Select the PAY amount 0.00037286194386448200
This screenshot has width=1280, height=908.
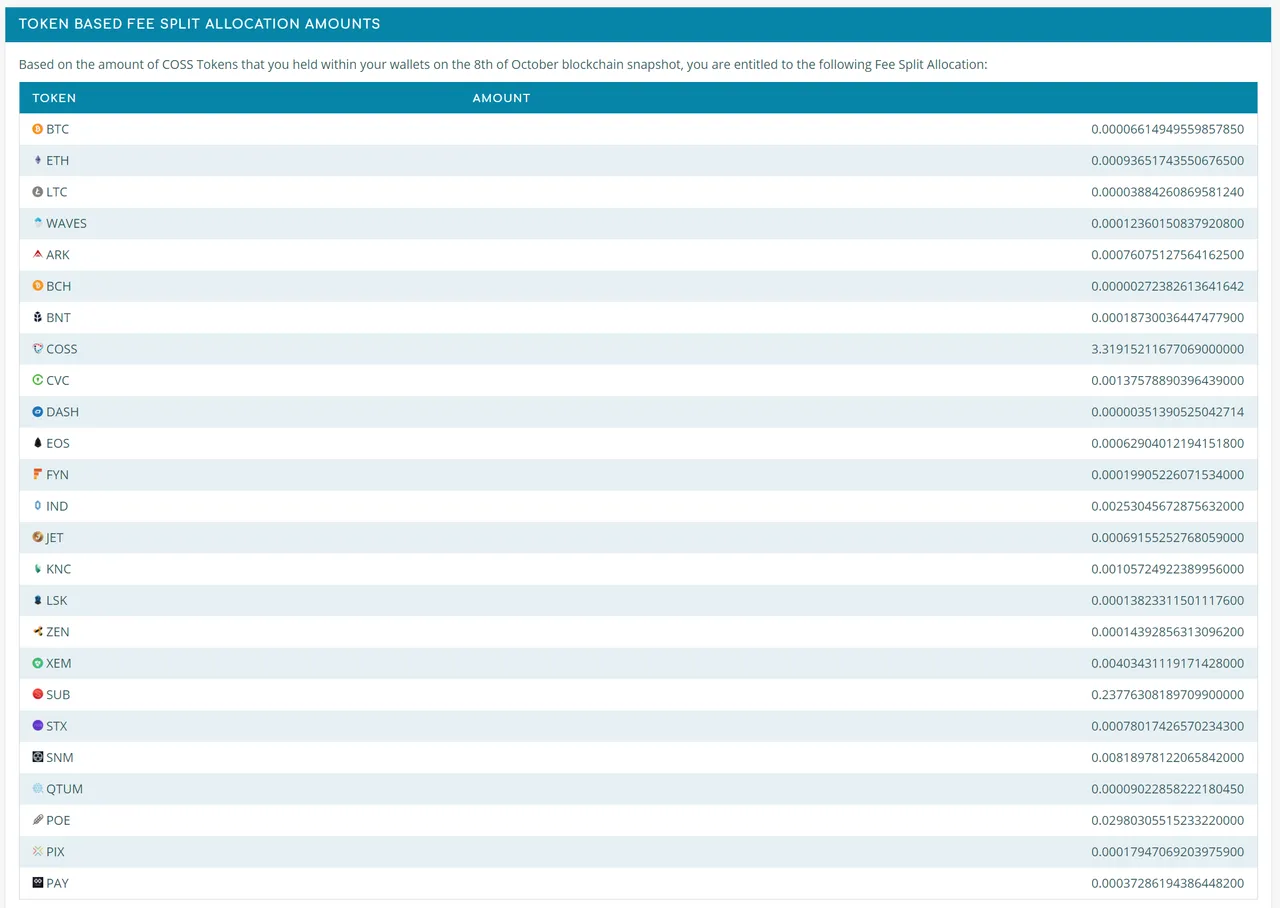1167,883
